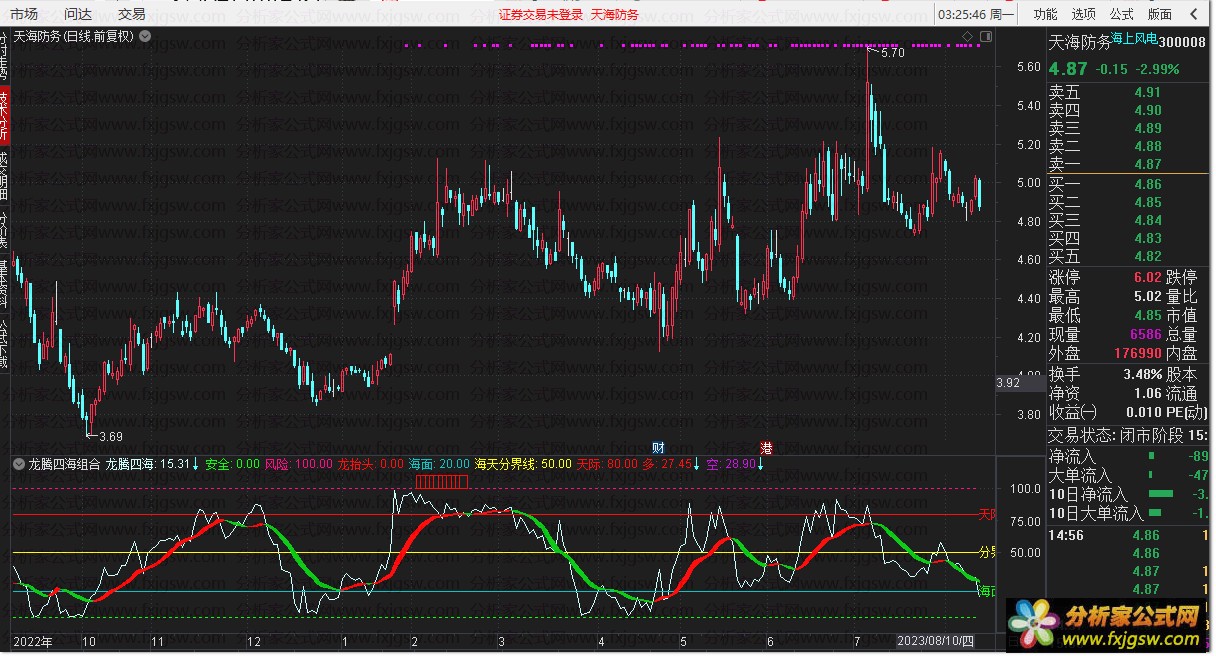
Task: Click the 天海防务 stock name in quote panel
Action: click(1079, 42)
